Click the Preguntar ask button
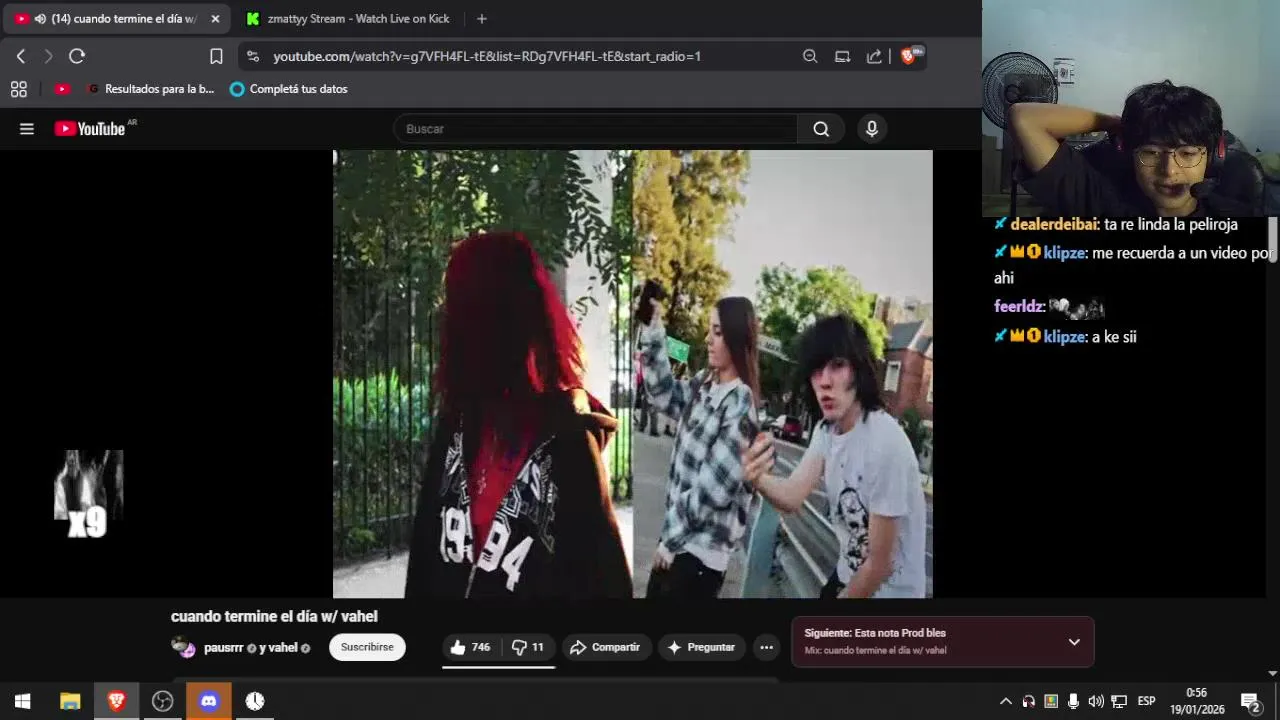The image size is (1280, 720). [x=701, y=647]
